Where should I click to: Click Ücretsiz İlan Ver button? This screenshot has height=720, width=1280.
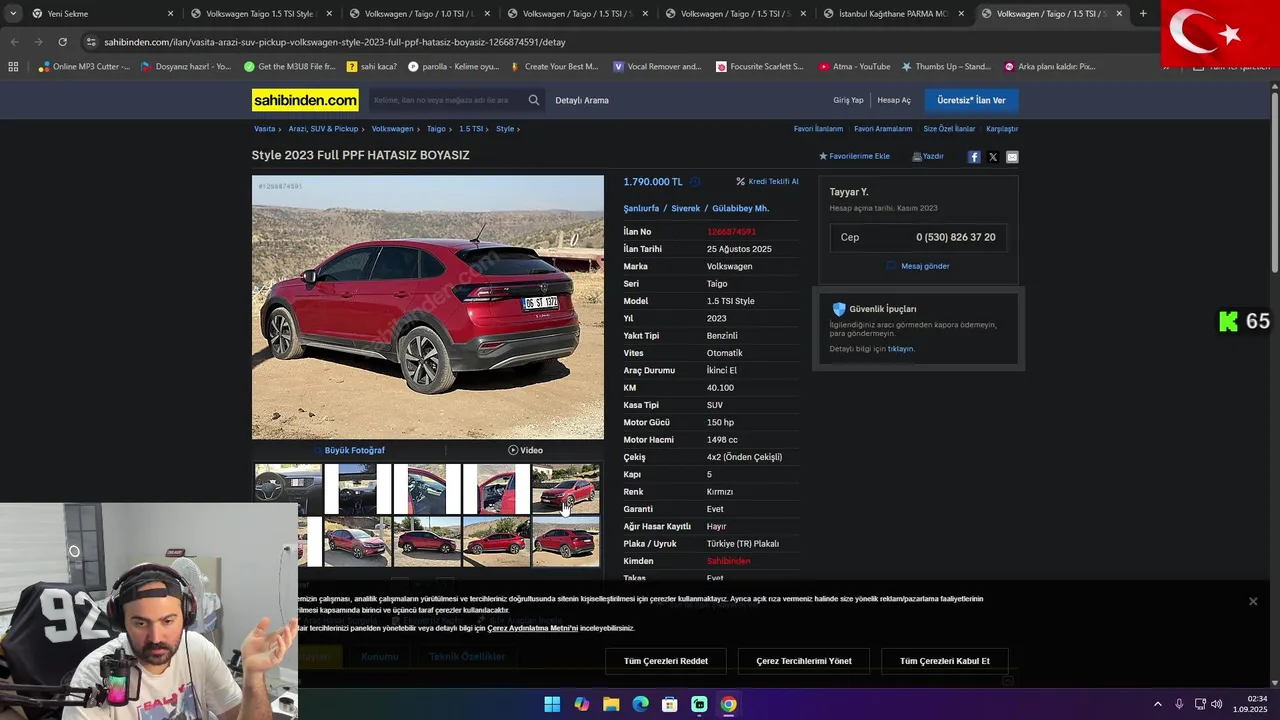(971, 100)
